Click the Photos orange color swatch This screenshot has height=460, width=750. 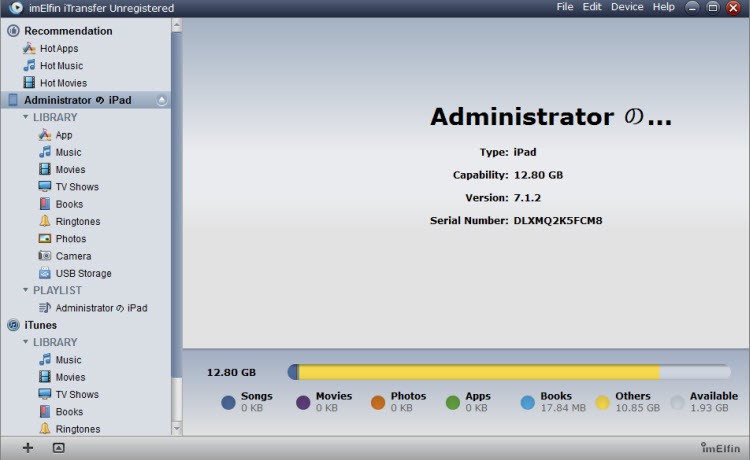[378, 403]
